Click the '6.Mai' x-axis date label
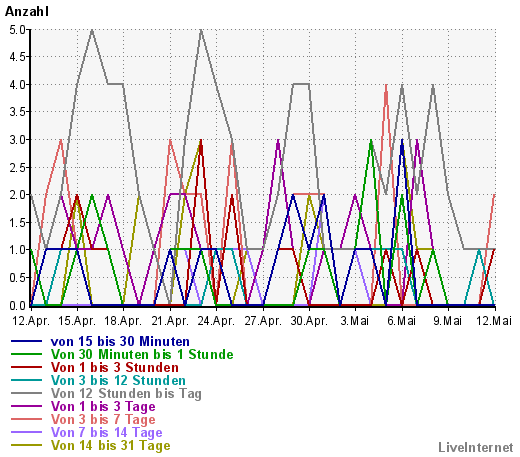The width and height of the screenshot is (520, 457). coord(402,321)
